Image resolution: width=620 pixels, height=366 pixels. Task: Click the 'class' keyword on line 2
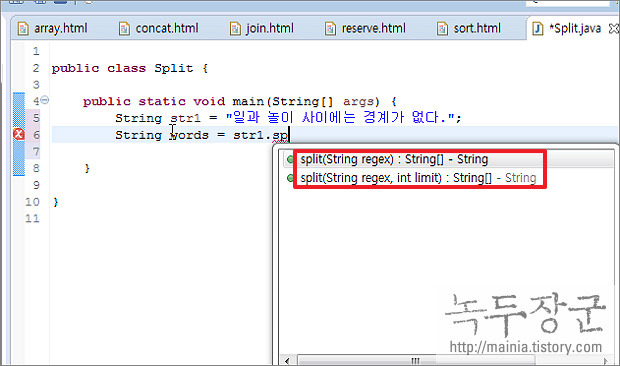tap(127, 68)
